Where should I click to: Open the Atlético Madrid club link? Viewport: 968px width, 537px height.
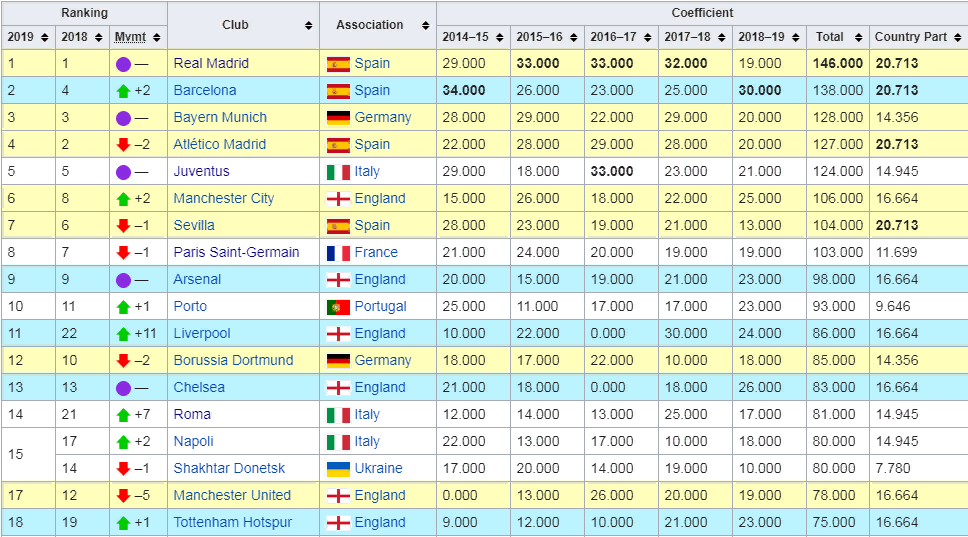[x=220, y=144]
